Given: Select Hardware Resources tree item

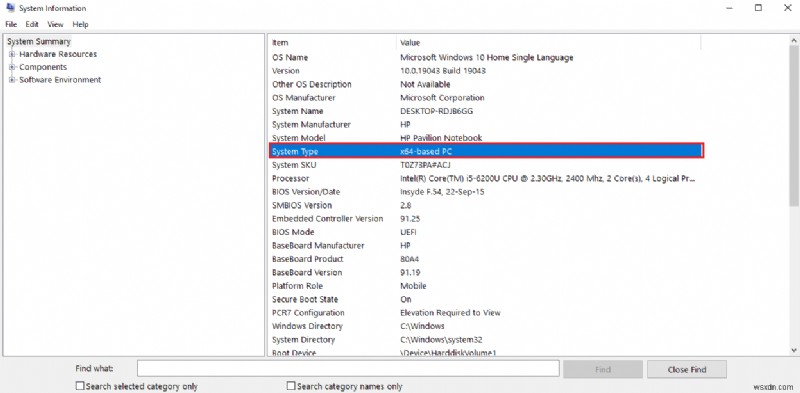Looking at the screenshot, I should (58, 54).
